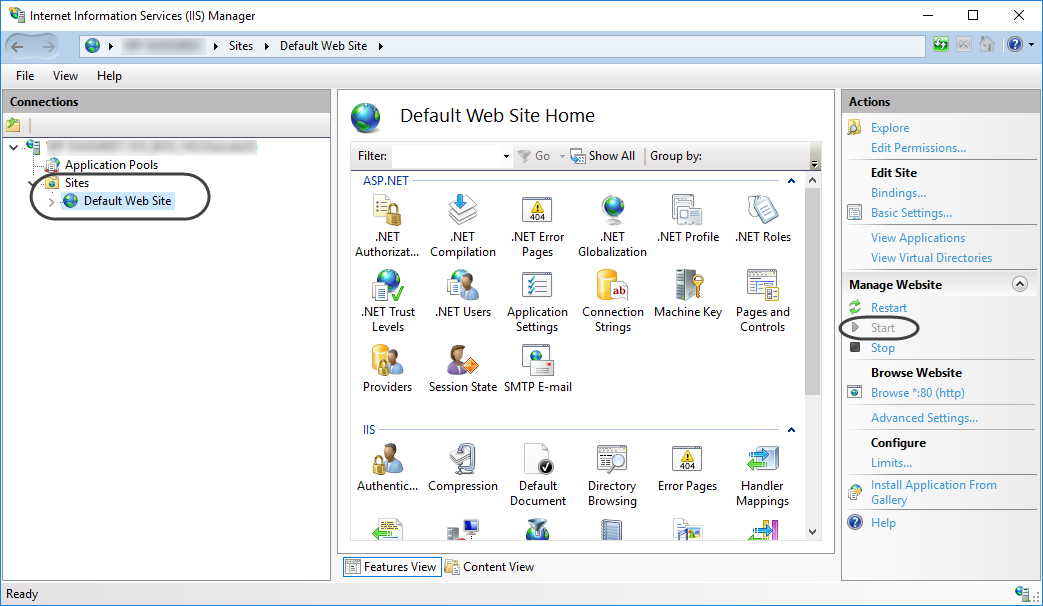The image size is (1043, 606).
Task: Click View Virtual Directories link
Action: click(x=931, y=258)
